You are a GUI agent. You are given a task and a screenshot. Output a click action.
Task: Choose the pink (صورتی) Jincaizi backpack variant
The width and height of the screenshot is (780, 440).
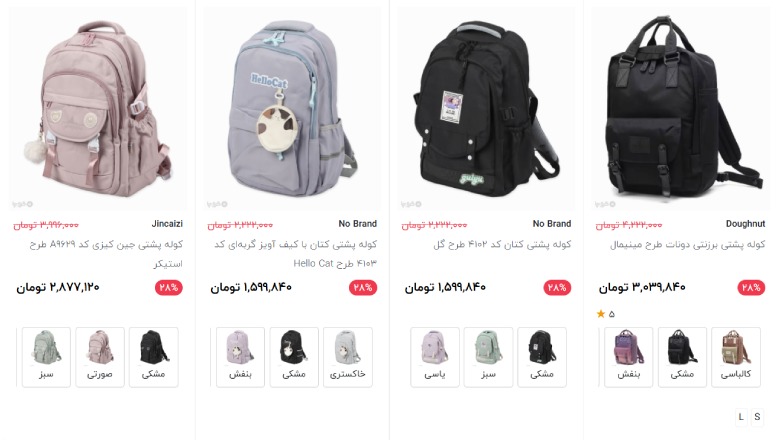coord(100,357)
